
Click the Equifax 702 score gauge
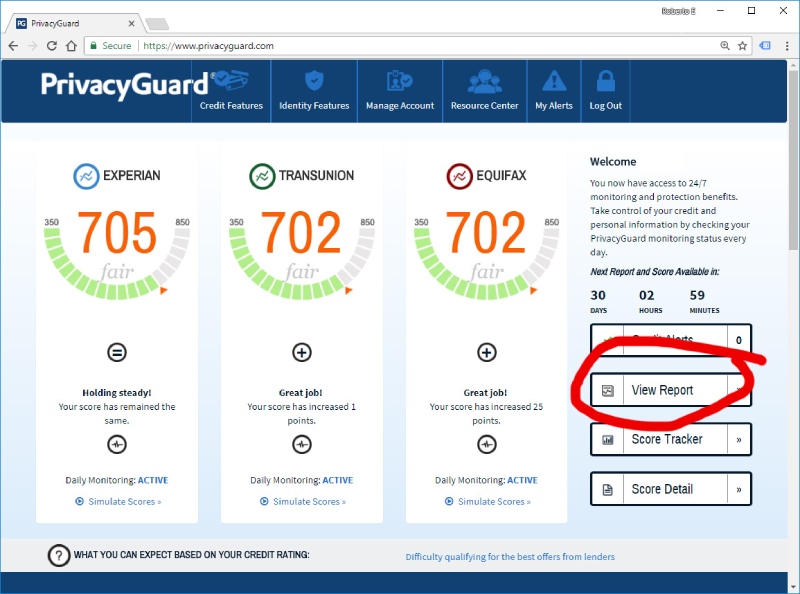coord(486,254)
